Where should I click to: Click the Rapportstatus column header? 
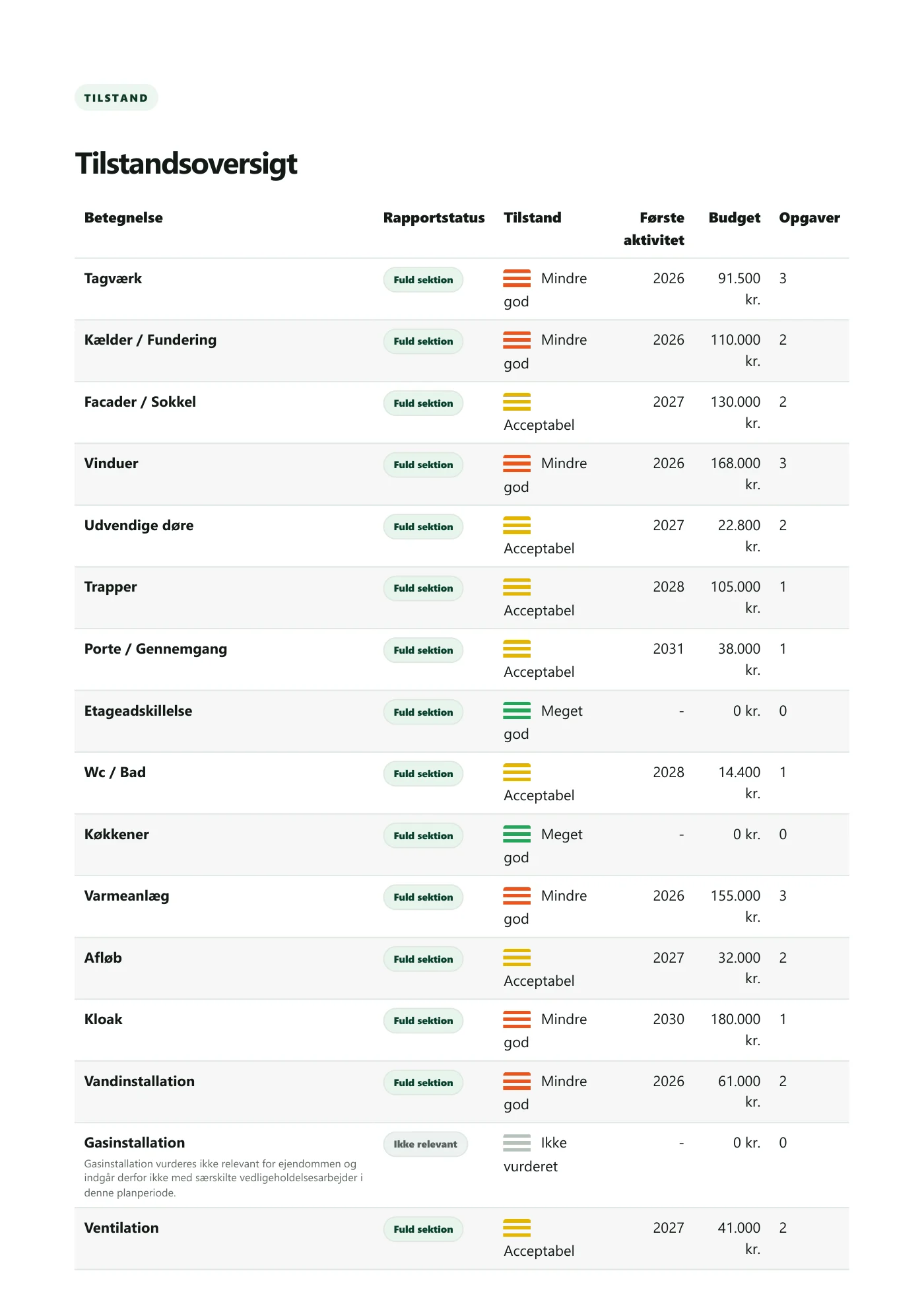pos(434,218)
